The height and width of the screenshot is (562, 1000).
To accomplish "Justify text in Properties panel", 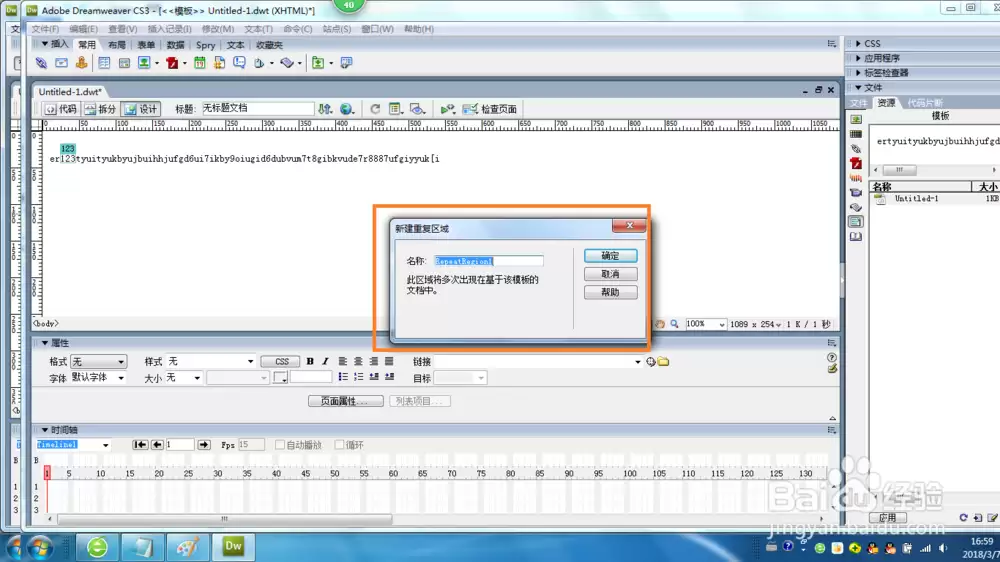I will click(x=389, y=361).
